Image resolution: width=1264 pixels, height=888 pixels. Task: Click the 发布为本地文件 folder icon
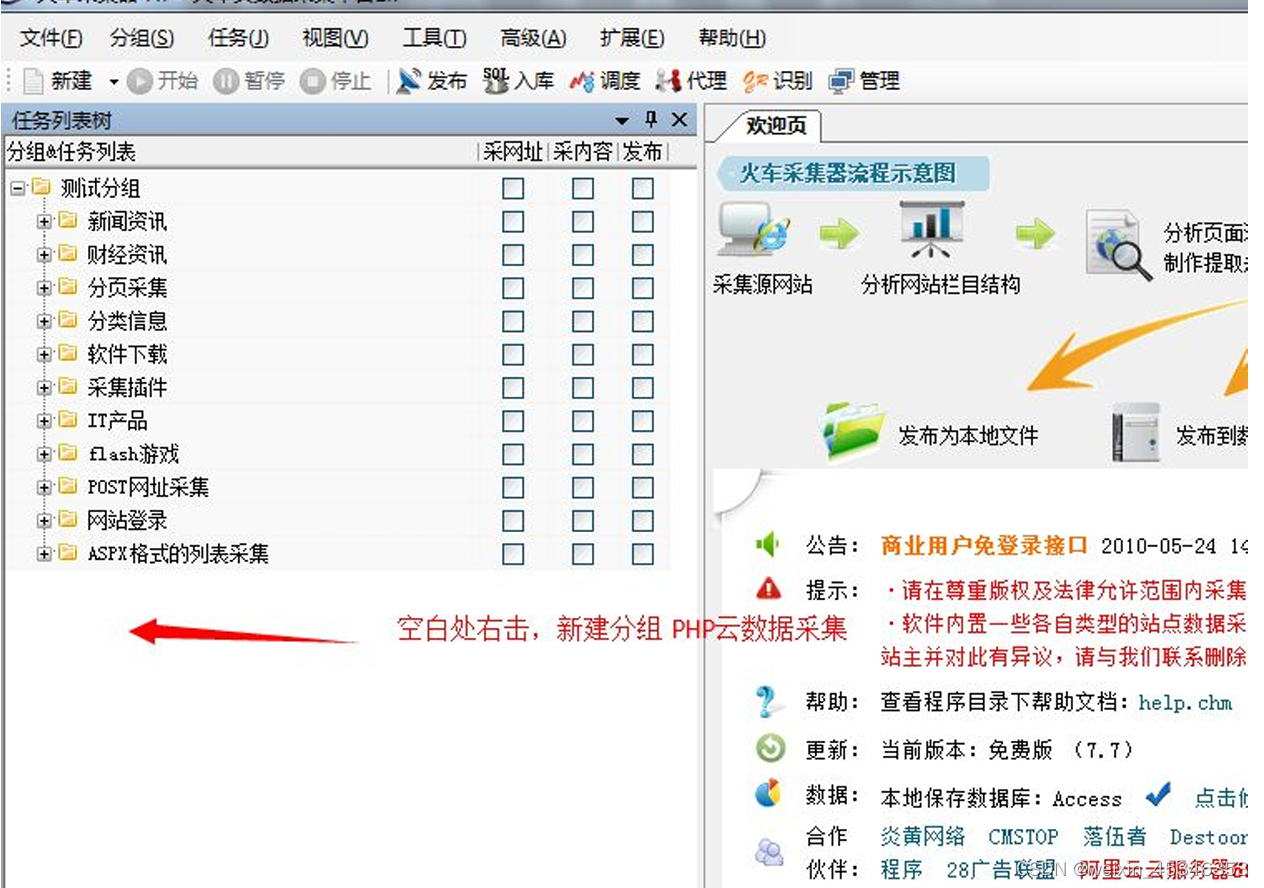click(x=850, y=431)
